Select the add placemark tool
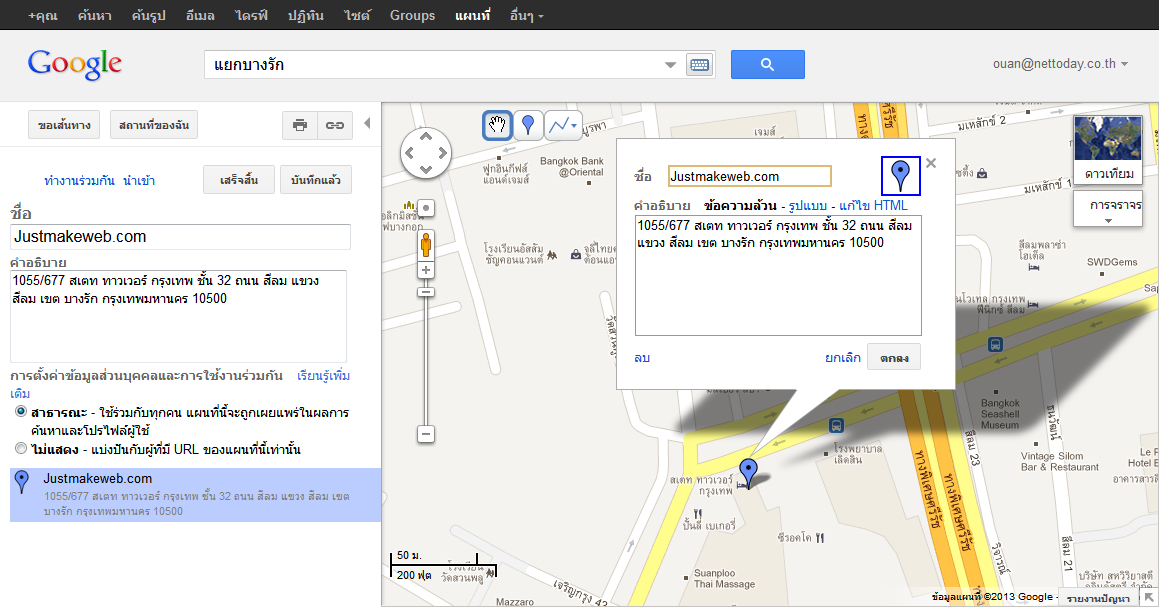Image resolution: width=1159 pixels, height=608 pixels. (528, 125)
